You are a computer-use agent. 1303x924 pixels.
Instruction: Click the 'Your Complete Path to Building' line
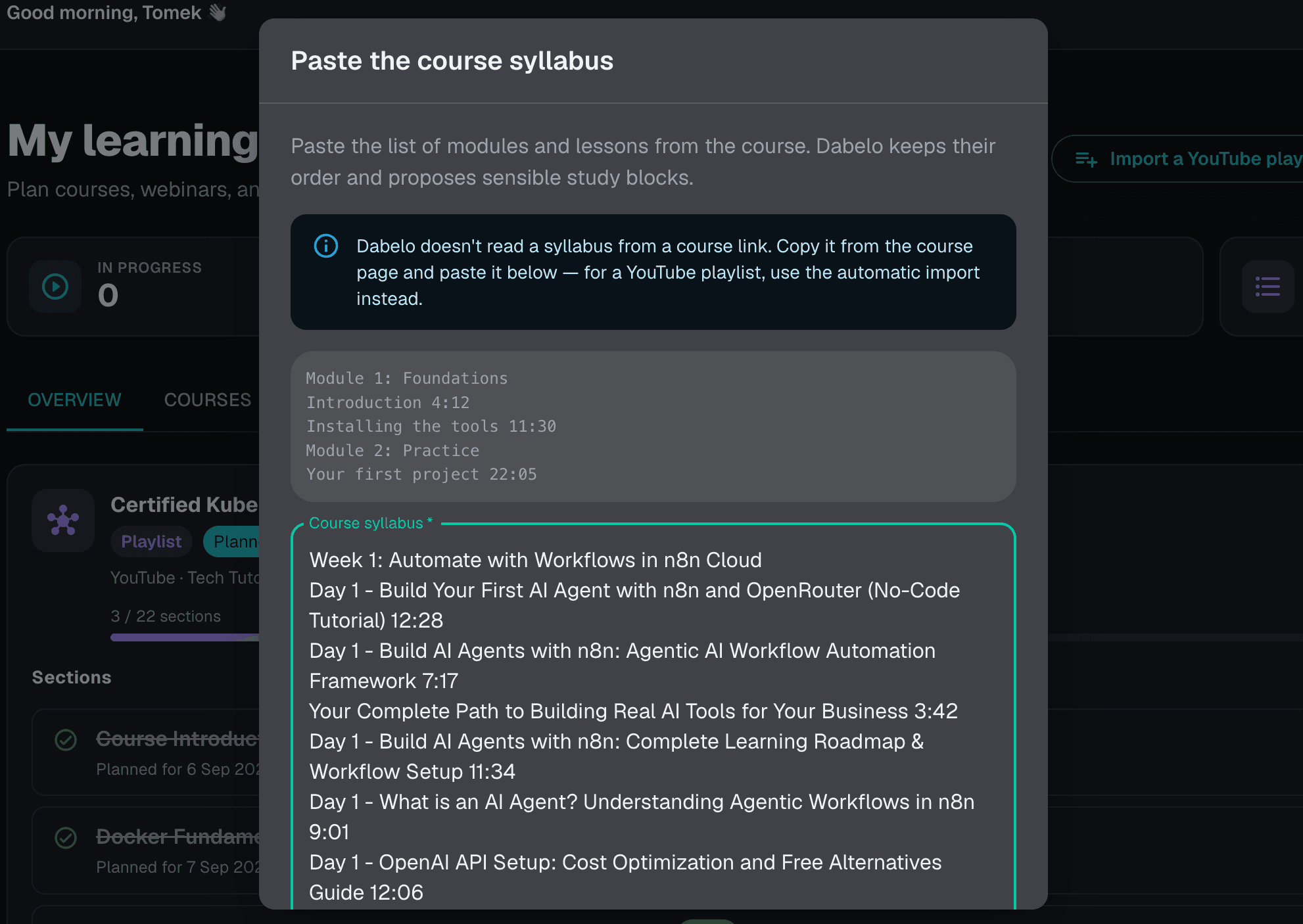(x=634, y=711)
